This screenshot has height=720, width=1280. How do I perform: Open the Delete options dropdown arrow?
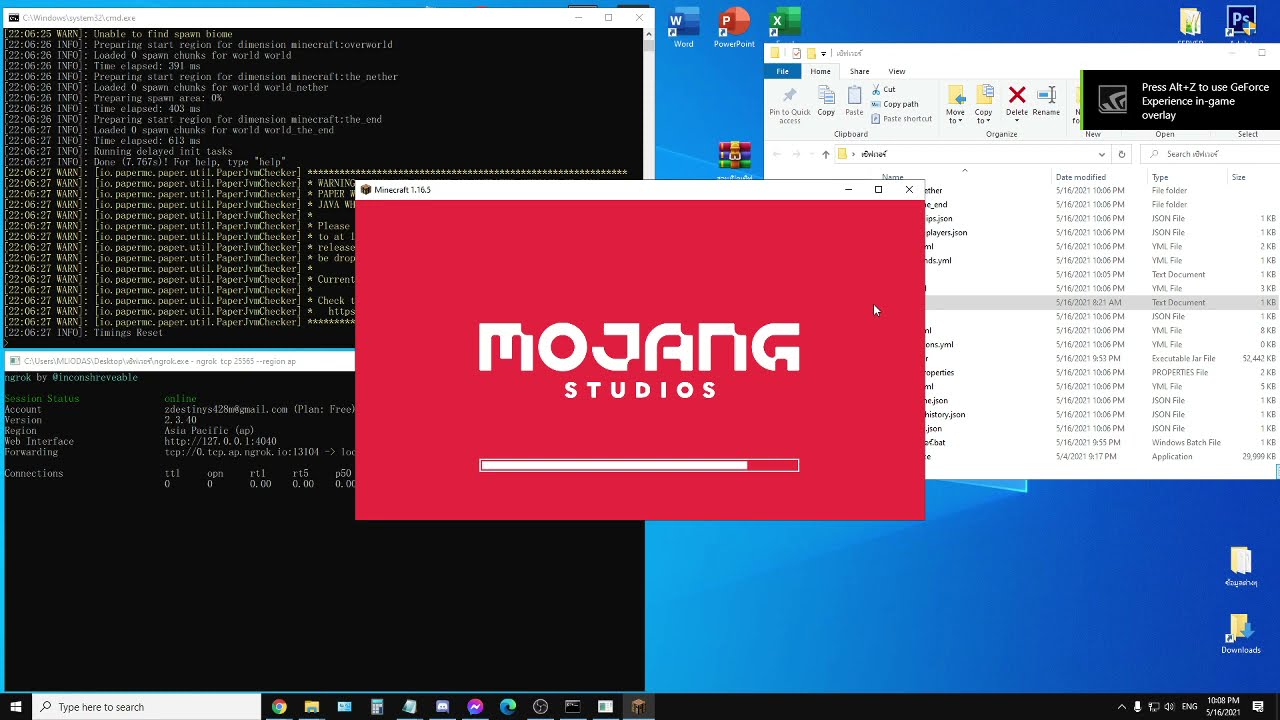coord(1017,120)
